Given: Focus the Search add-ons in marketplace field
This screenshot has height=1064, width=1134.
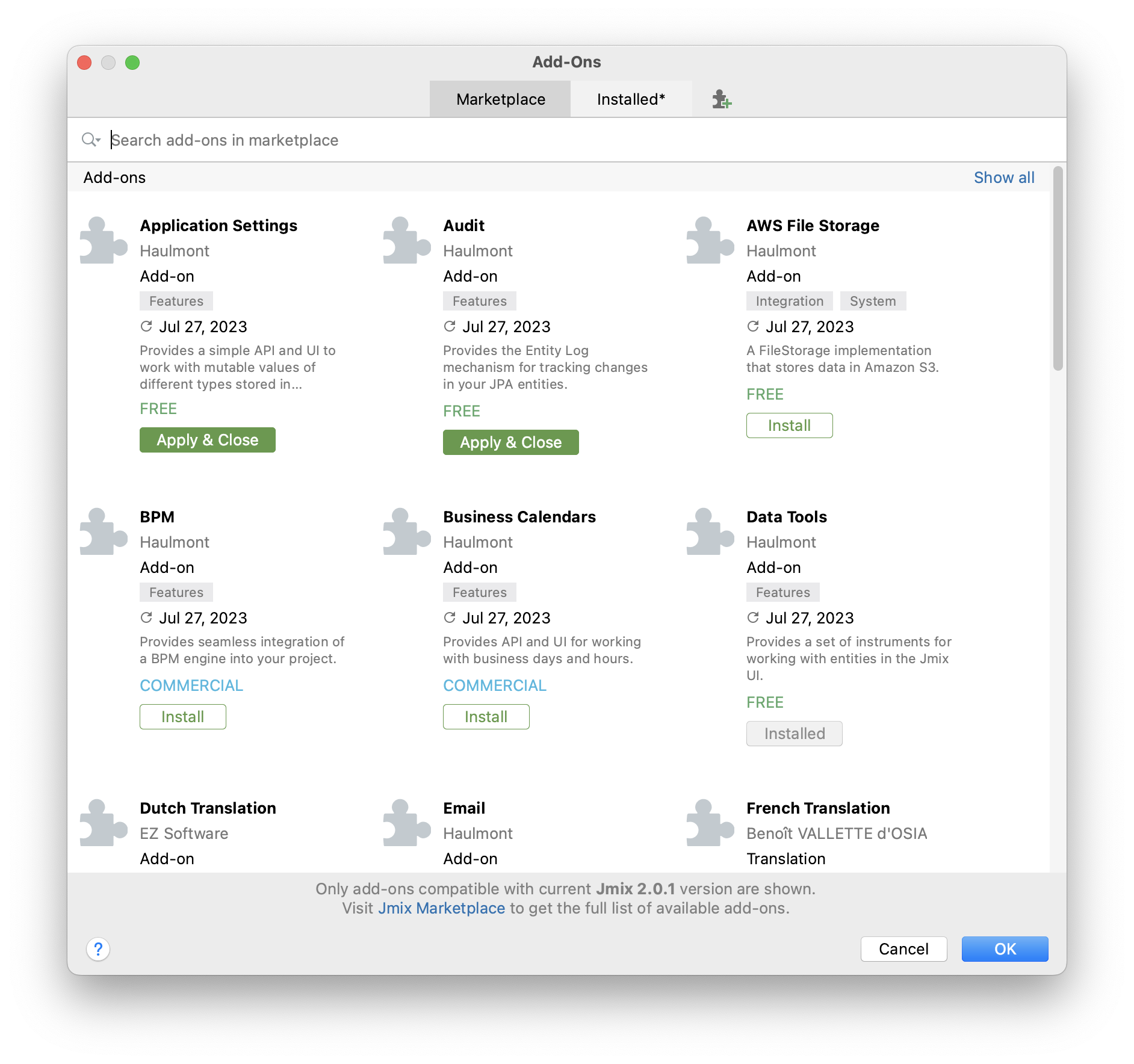Looking at the screenshot, I should 566,140.
